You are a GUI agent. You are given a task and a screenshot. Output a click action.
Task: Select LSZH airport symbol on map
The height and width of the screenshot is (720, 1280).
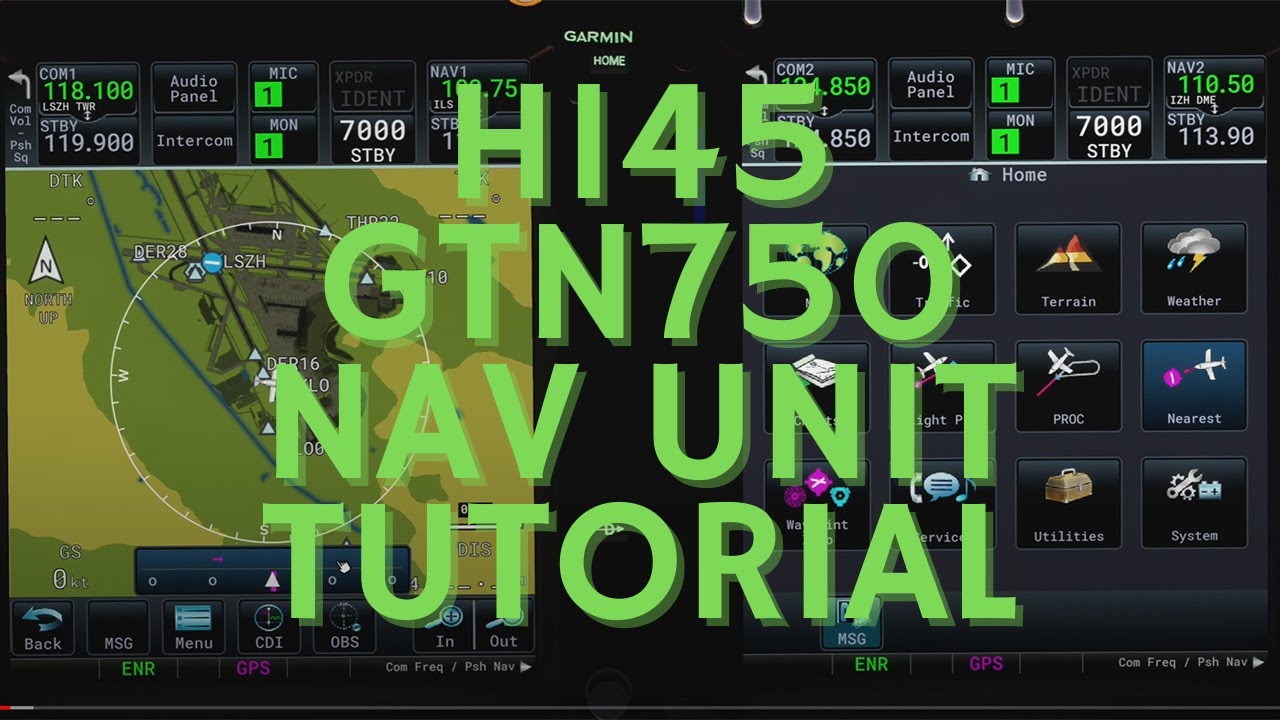(x=212, y=262)
